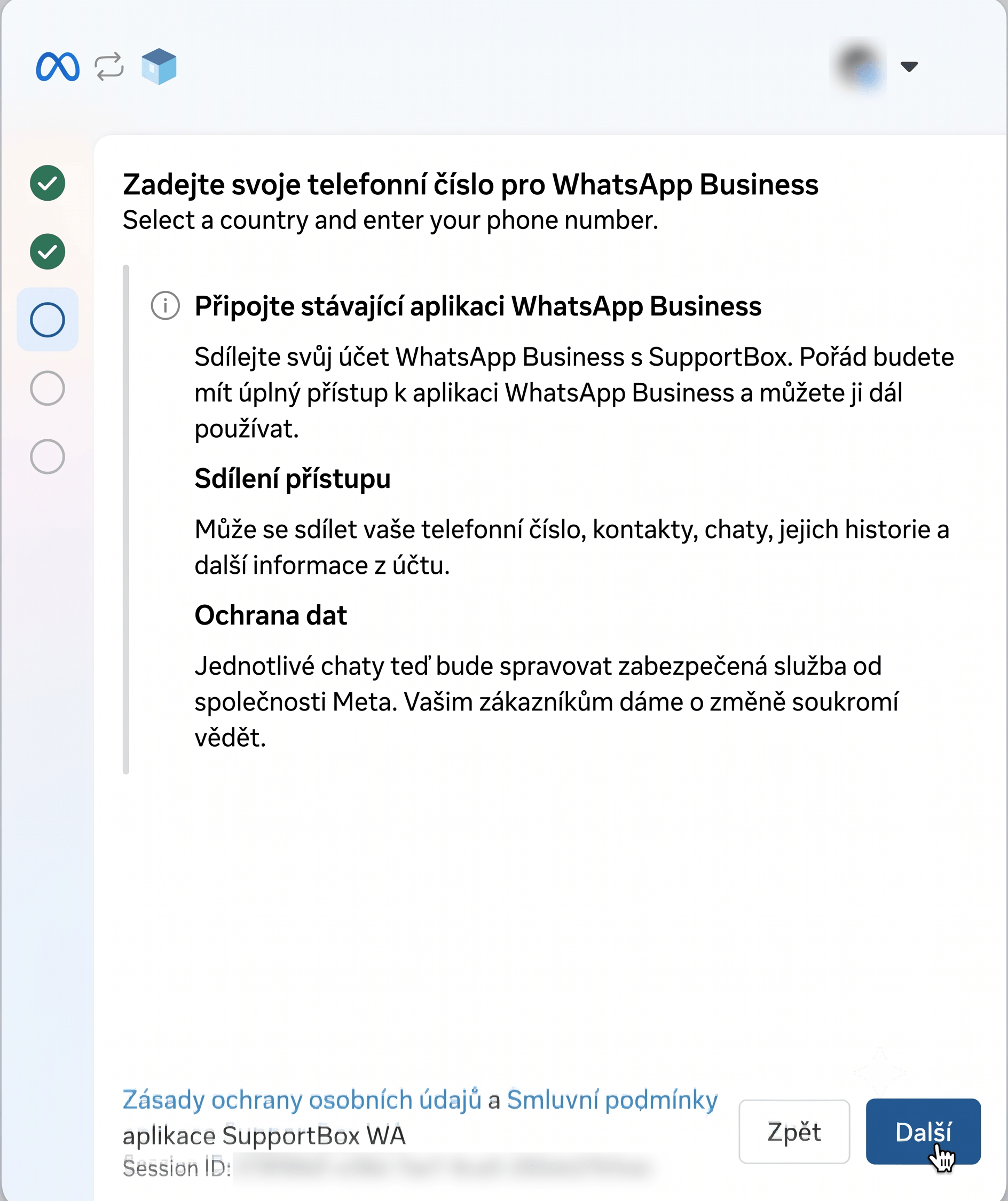Image resolution: width=1008 pixels, height=1201 pixels.
Task: Open the Smluvní podmínky link
Action: pyautogui.click(x=612, y=1100)
